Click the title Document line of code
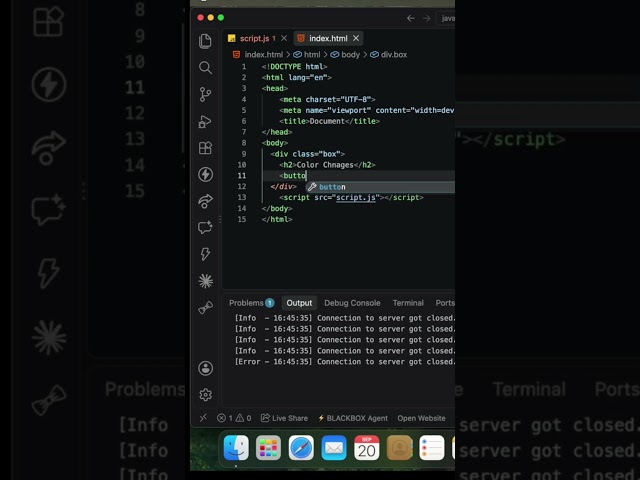Image resolution: width=640 pixels, height=480 pixels. (329, 121)
